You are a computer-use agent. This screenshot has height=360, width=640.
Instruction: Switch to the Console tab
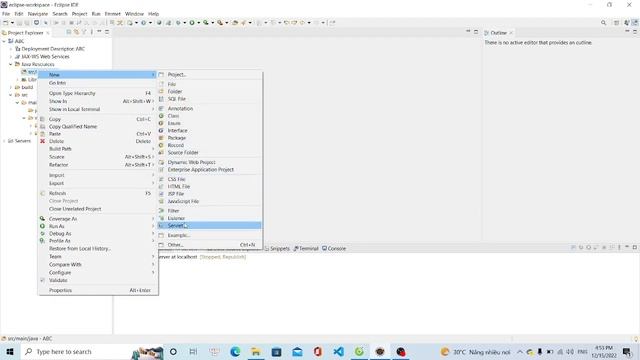coord(334,248)
